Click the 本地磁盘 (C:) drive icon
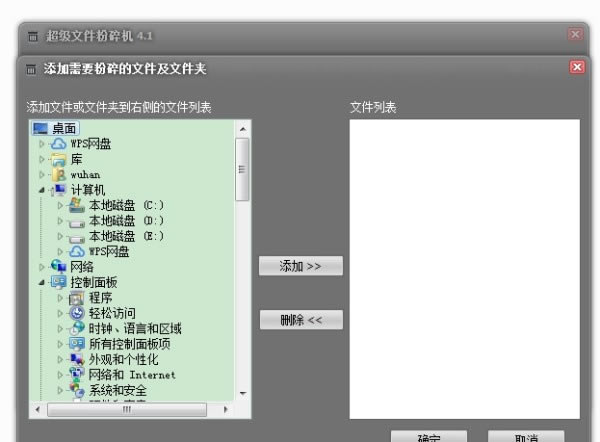Viewport: 600px width, 442px height. click(x=77, y=206)
